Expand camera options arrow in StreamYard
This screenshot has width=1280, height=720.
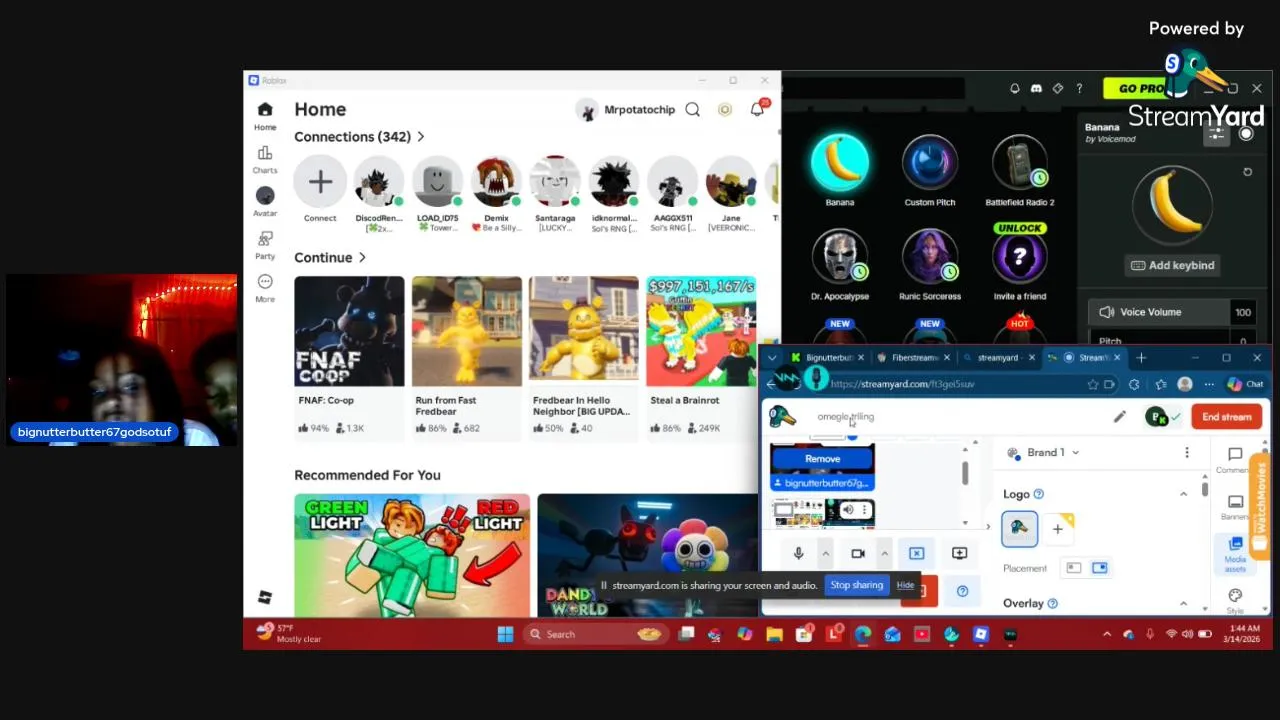[884, 553]
